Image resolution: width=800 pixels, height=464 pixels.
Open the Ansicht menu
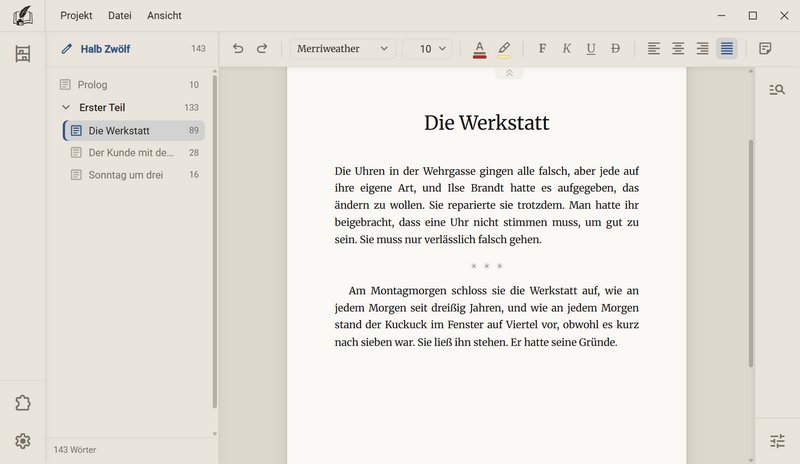coord(164,16)
